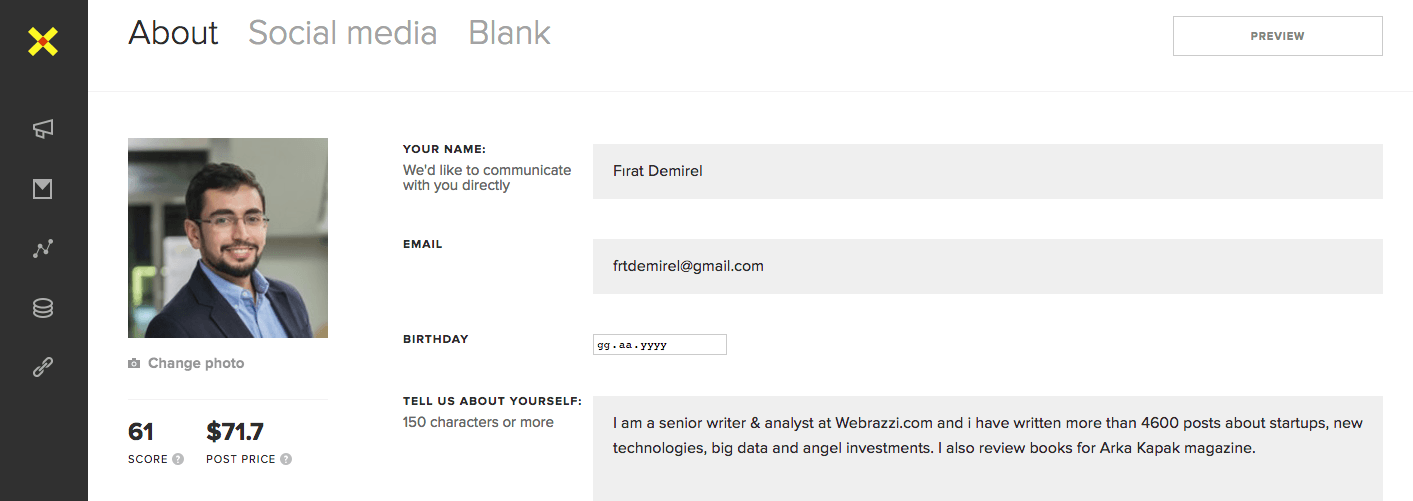Click the camera icon beside Change photo
Image resolution: width=1413 pixels, height=501 pixels.
[x=134, y=364]
